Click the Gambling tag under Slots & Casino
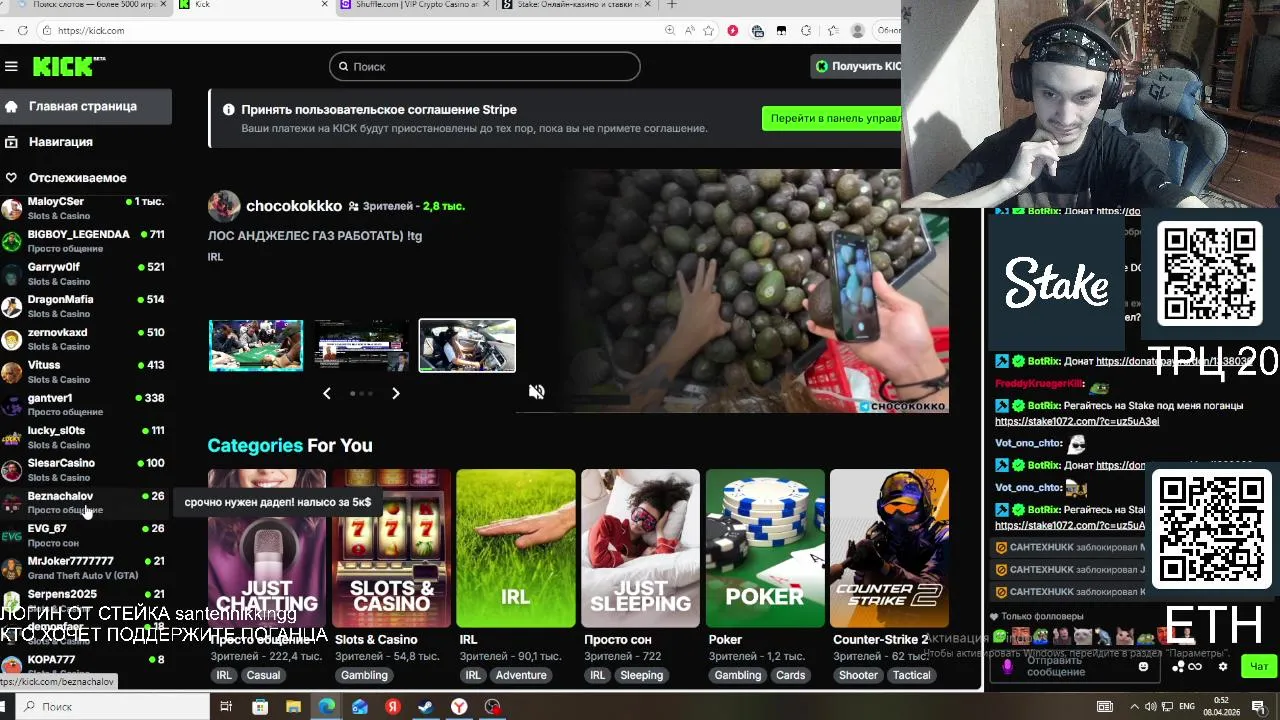The width and height of the screenshot is (1280, 720). pos(364,676)
